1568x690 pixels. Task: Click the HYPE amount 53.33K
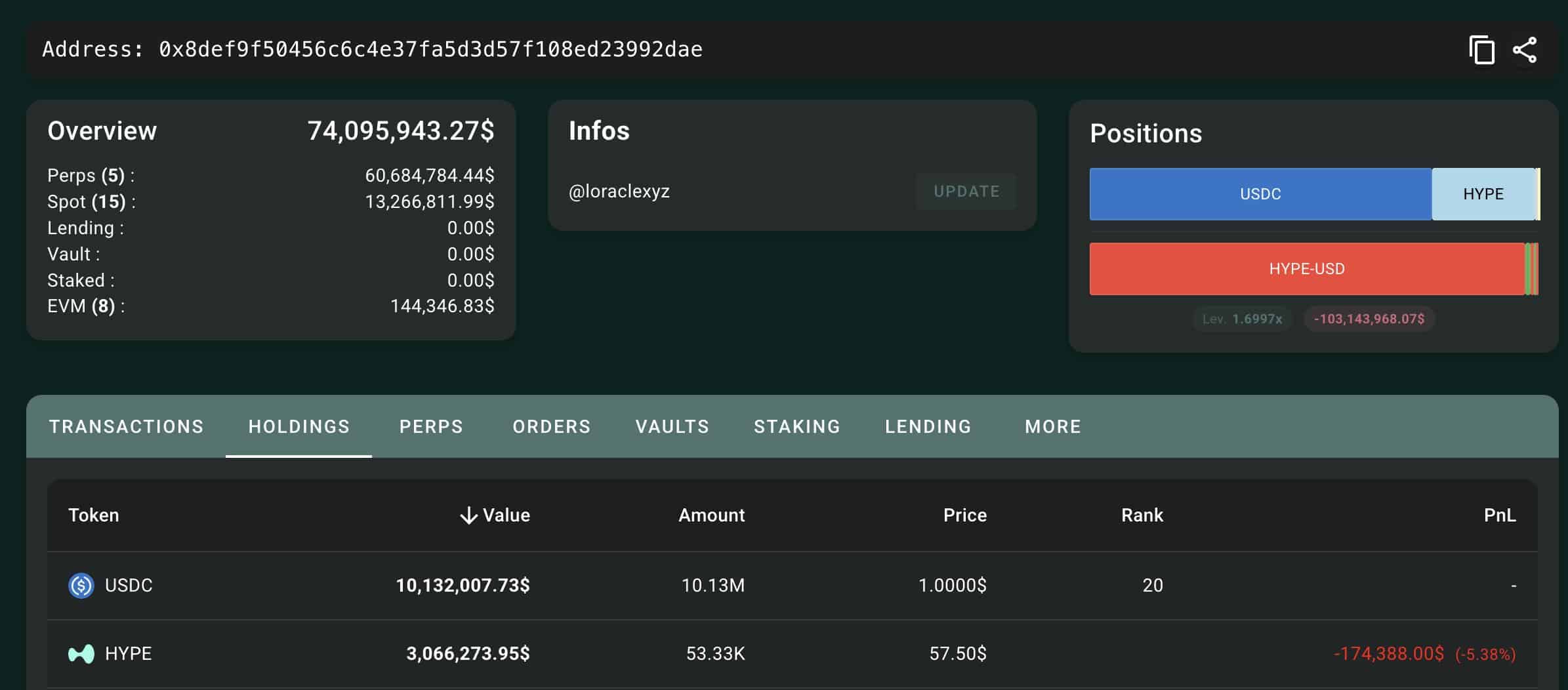[x=716, y=654]
